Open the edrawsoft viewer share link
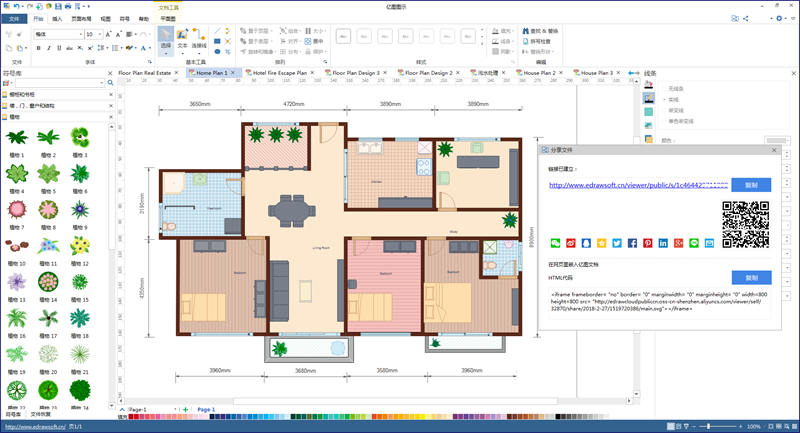 [x=638, y=185]
